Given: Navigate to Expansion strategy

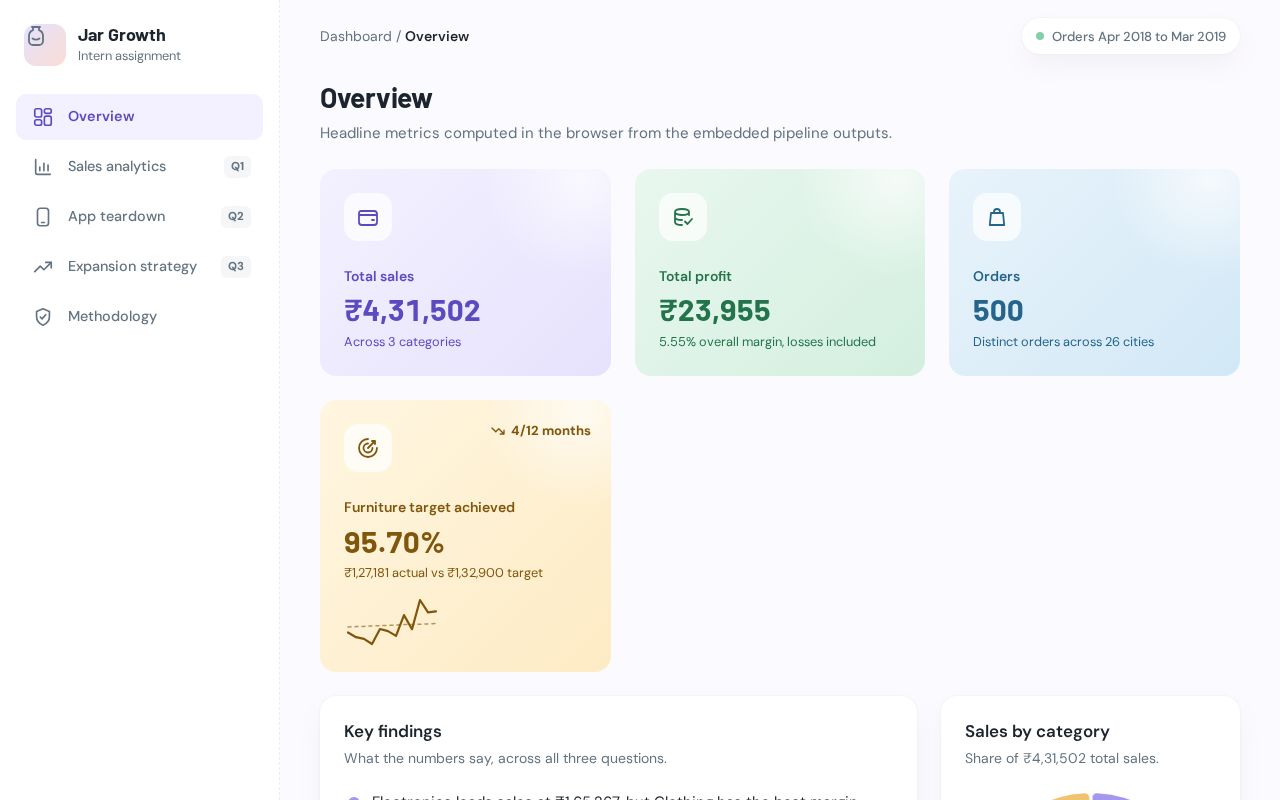Looking at the screenshot, I should [139, 267].
